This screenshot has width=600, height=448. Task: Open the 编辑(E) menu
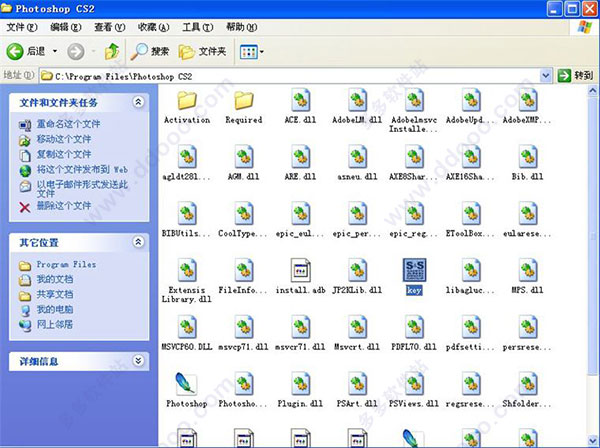66,27
